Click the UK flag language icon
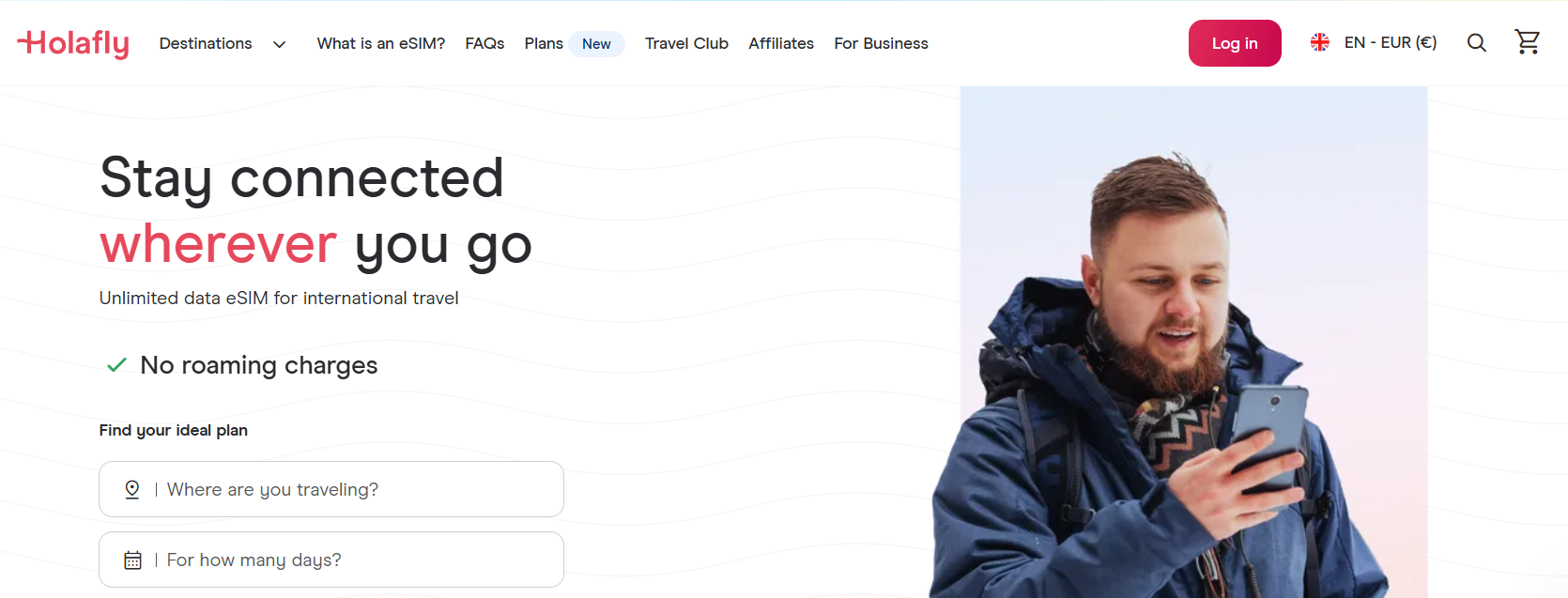Screen dimensions: 1568x598 point(1319,42)
